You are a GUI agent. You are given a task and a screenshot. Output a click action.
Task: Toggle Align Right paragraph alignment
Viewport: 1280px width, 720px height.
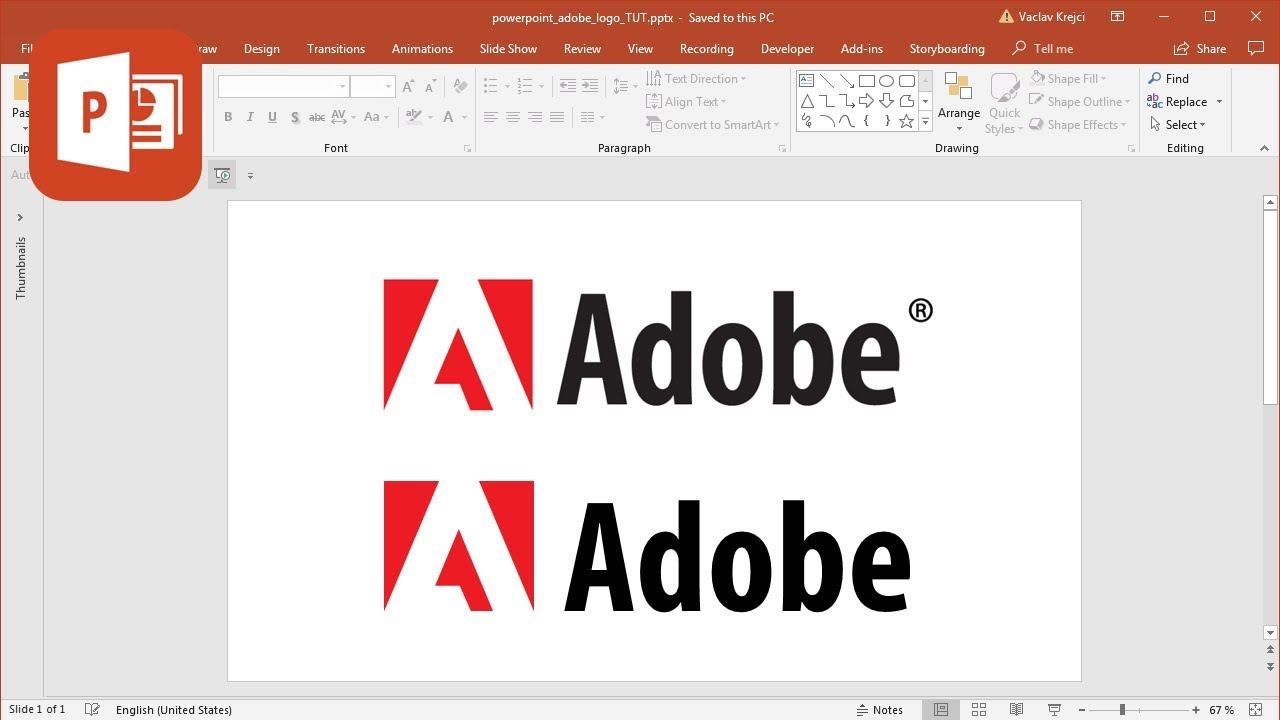535,117
